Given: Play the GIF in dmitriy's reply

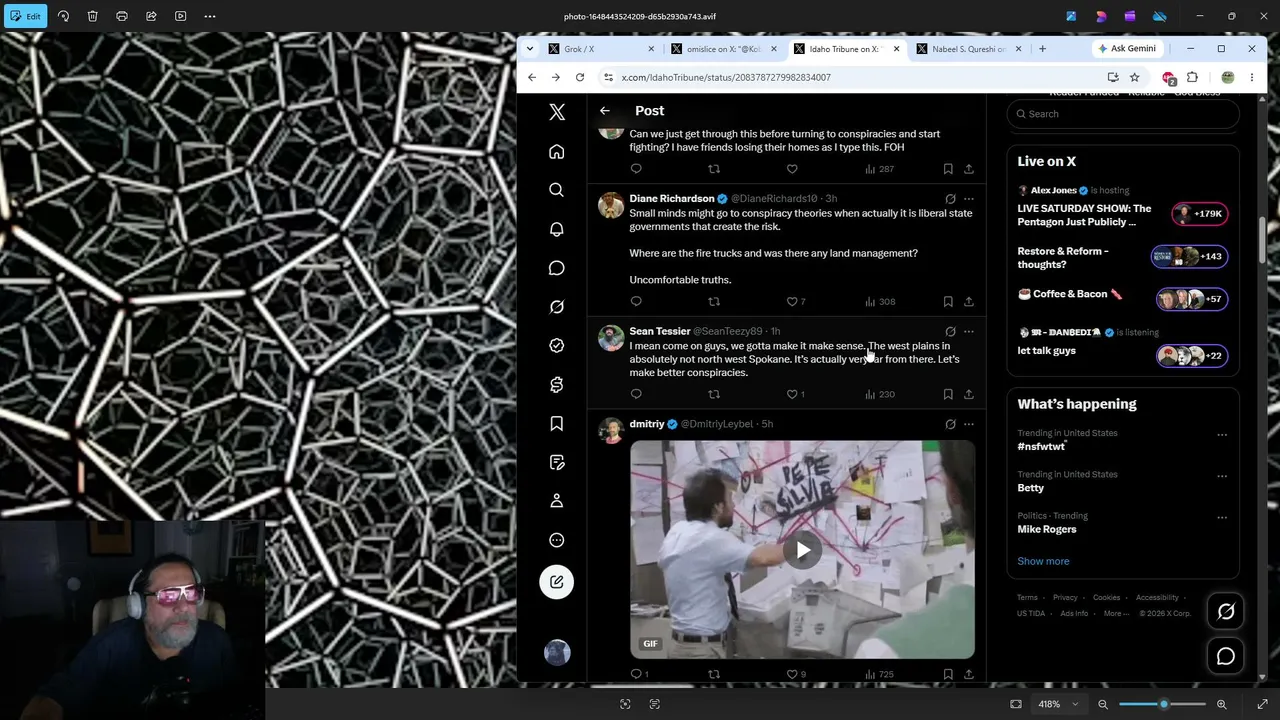Looking at the screenshot, I should click(x=803, y=550).
